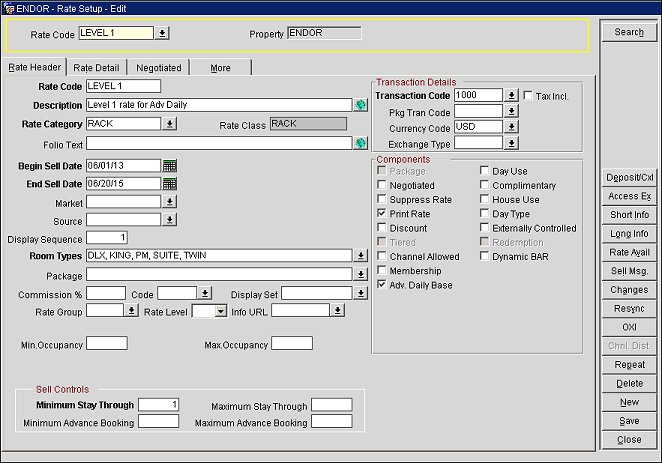The height and width of the screenshot is (463, 662).
Task: Click the Display Sequence input field
Action: point(107,238)
